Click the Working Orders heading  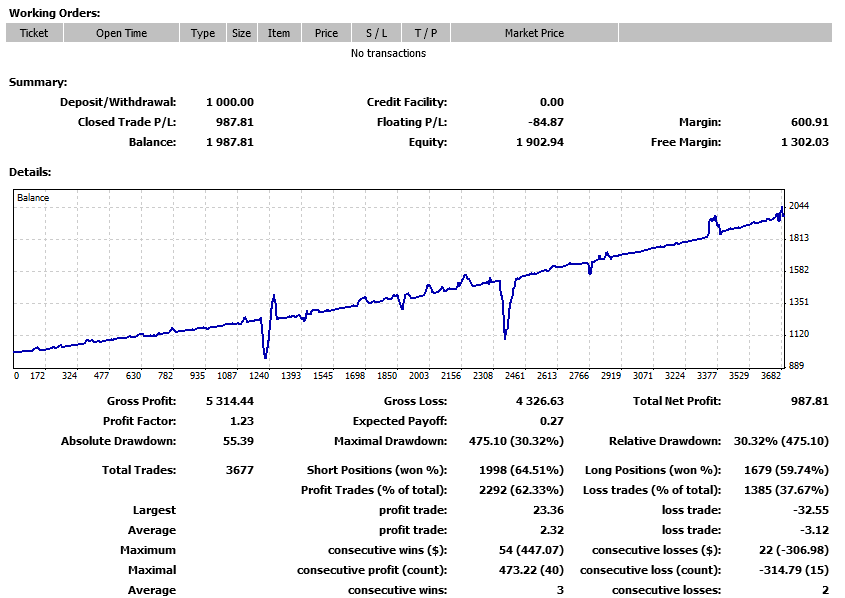[54, 13]
